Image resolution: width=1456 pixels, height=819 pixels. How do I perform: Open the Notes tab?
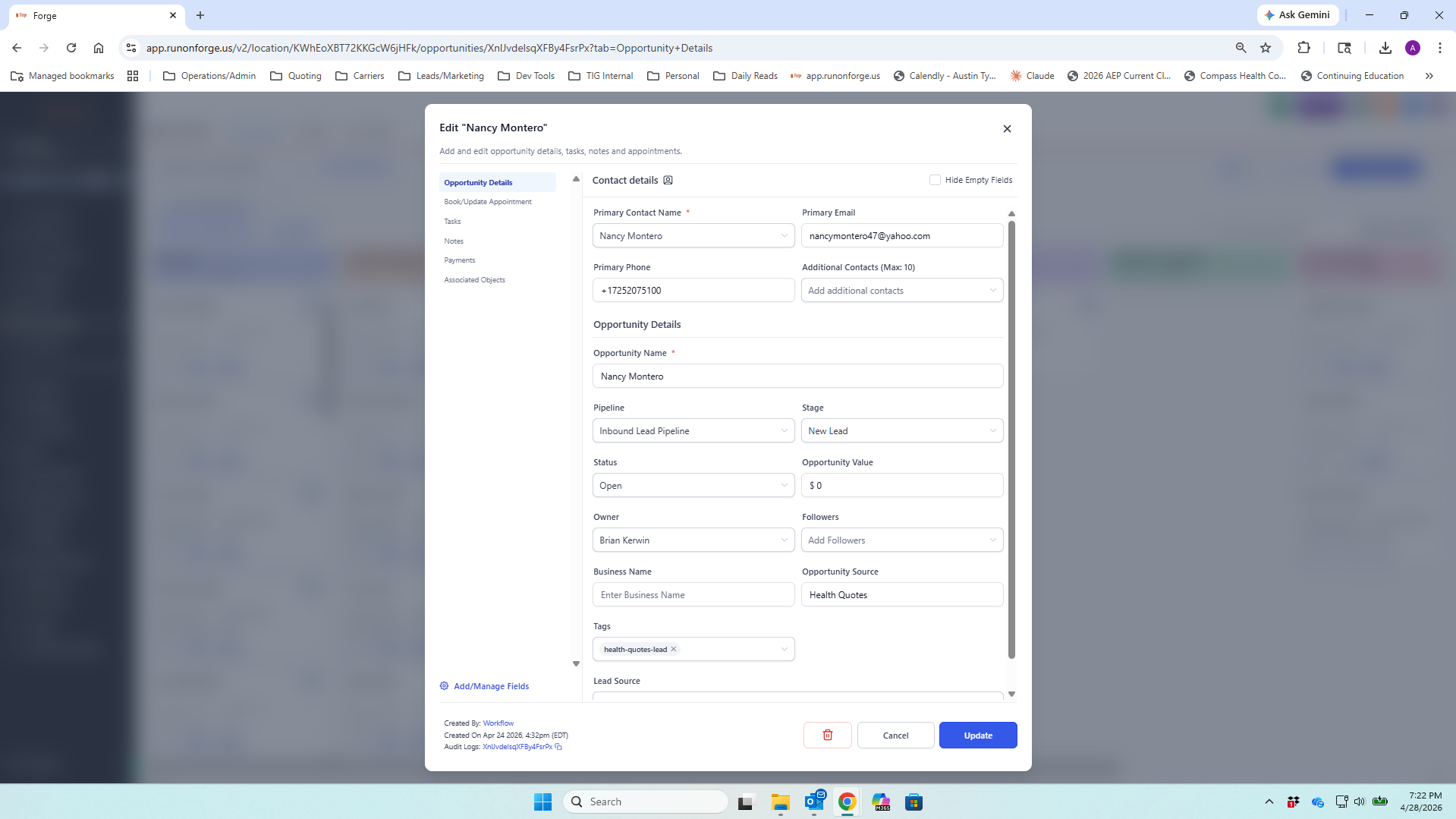454,241
